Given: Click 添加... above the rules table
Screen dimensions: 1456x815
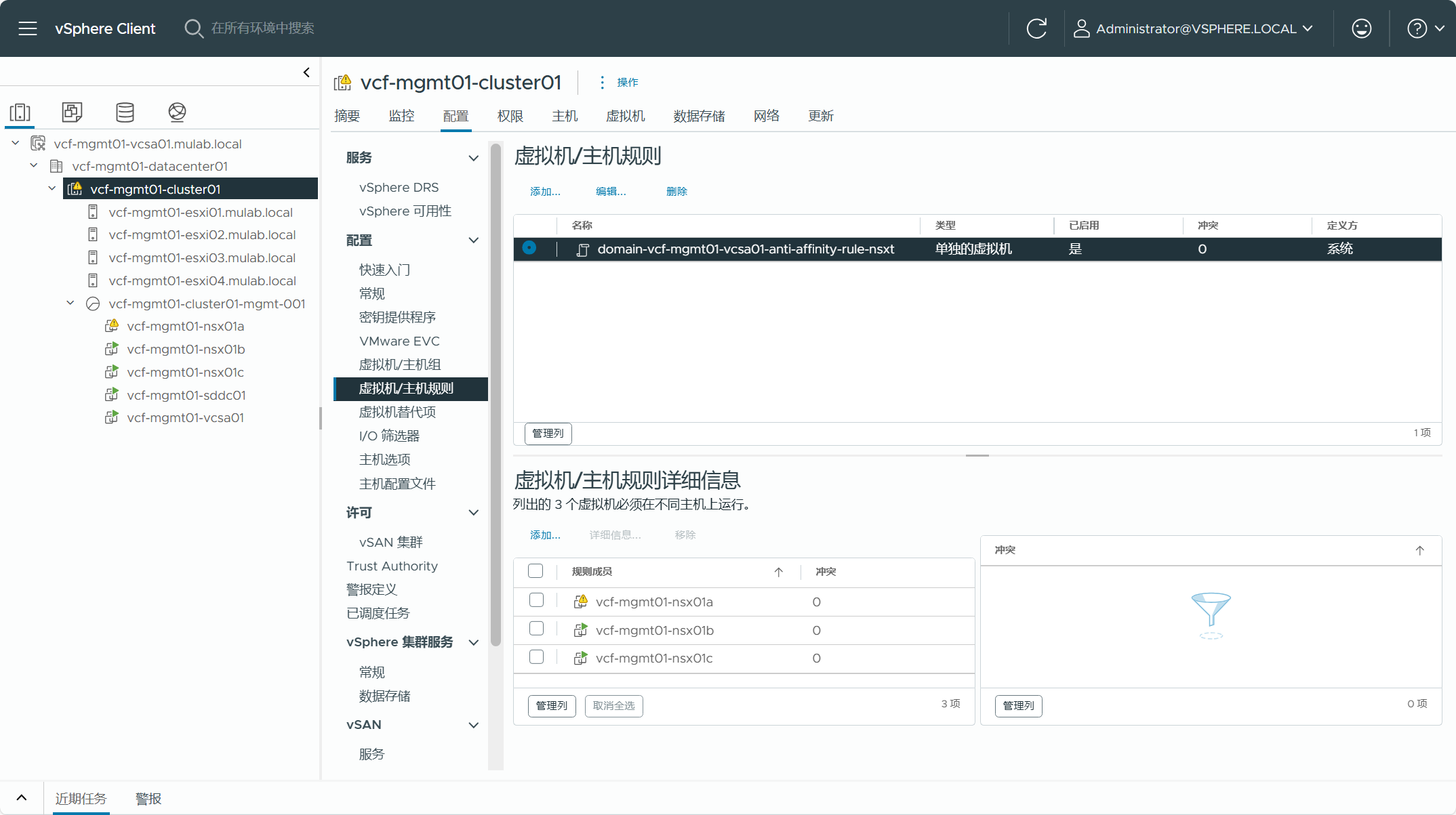Looking at the screenshot, I should point(545,192).
